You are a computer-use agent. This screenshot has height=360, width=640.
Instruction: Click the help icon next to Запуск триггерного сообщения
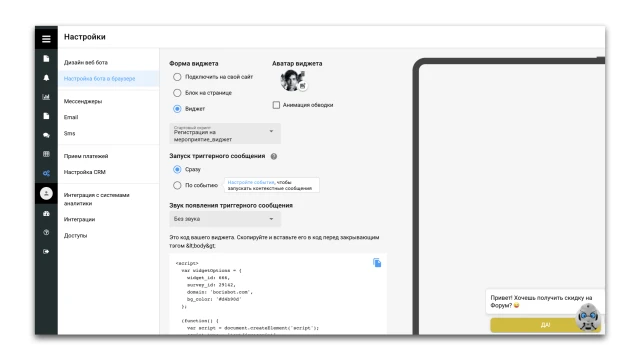(x=274, y=156)
